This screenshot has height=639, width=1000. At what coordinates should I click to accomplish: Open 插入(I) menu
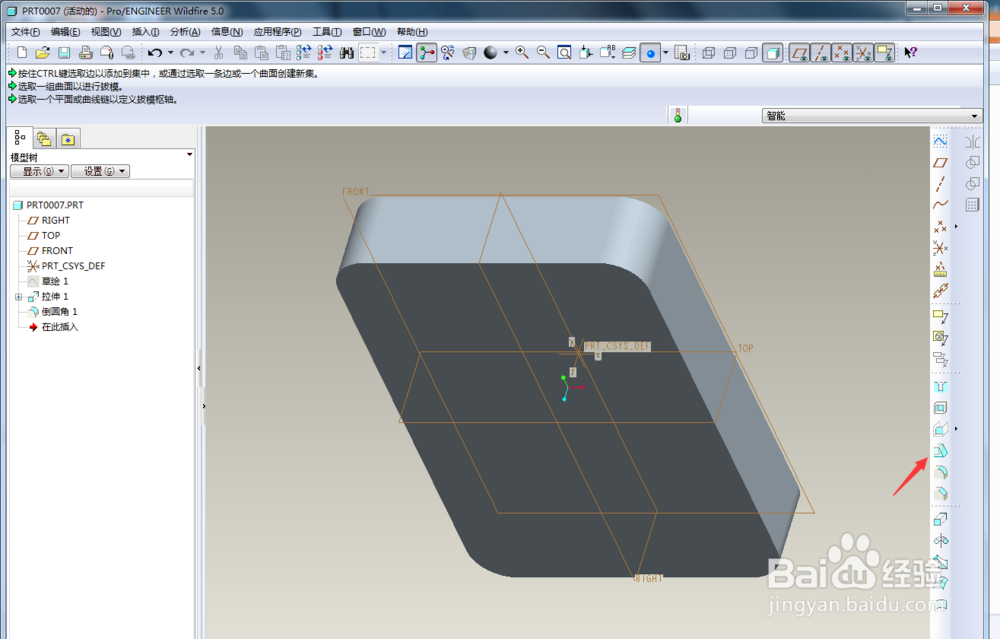click(145, 32)
